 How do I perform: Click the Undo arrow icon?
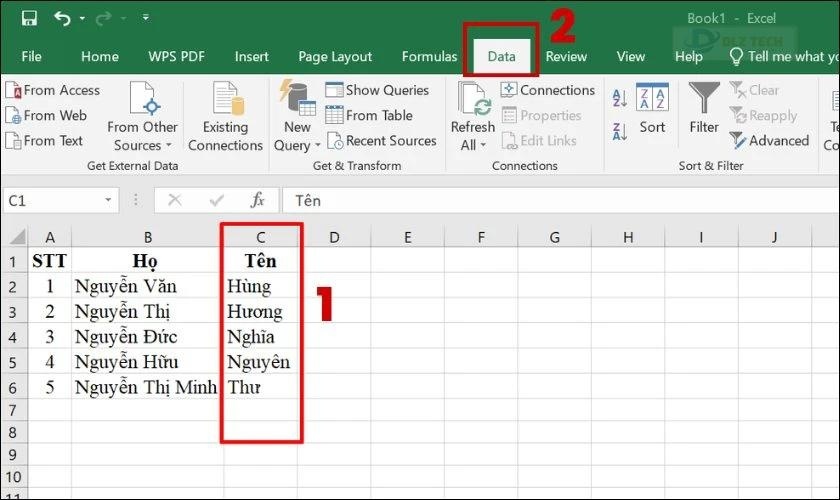[62, 18]
